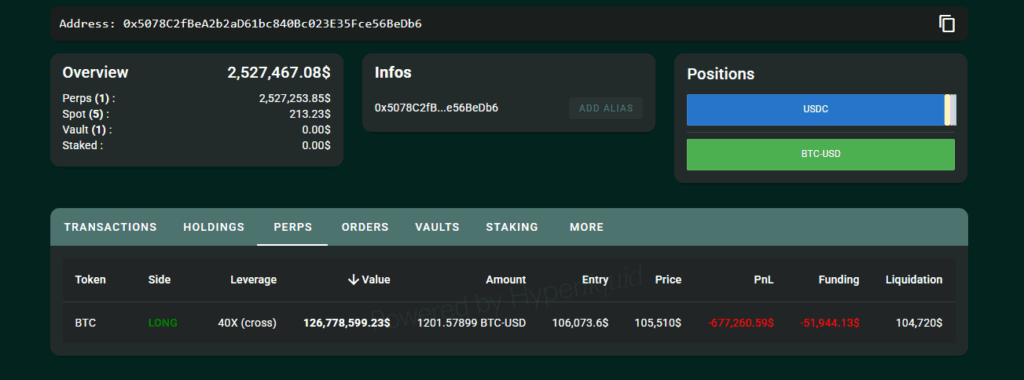Screen dimensions: 1024x380
Task: Click the BTC token cell in the row
Action: (86, 323)
